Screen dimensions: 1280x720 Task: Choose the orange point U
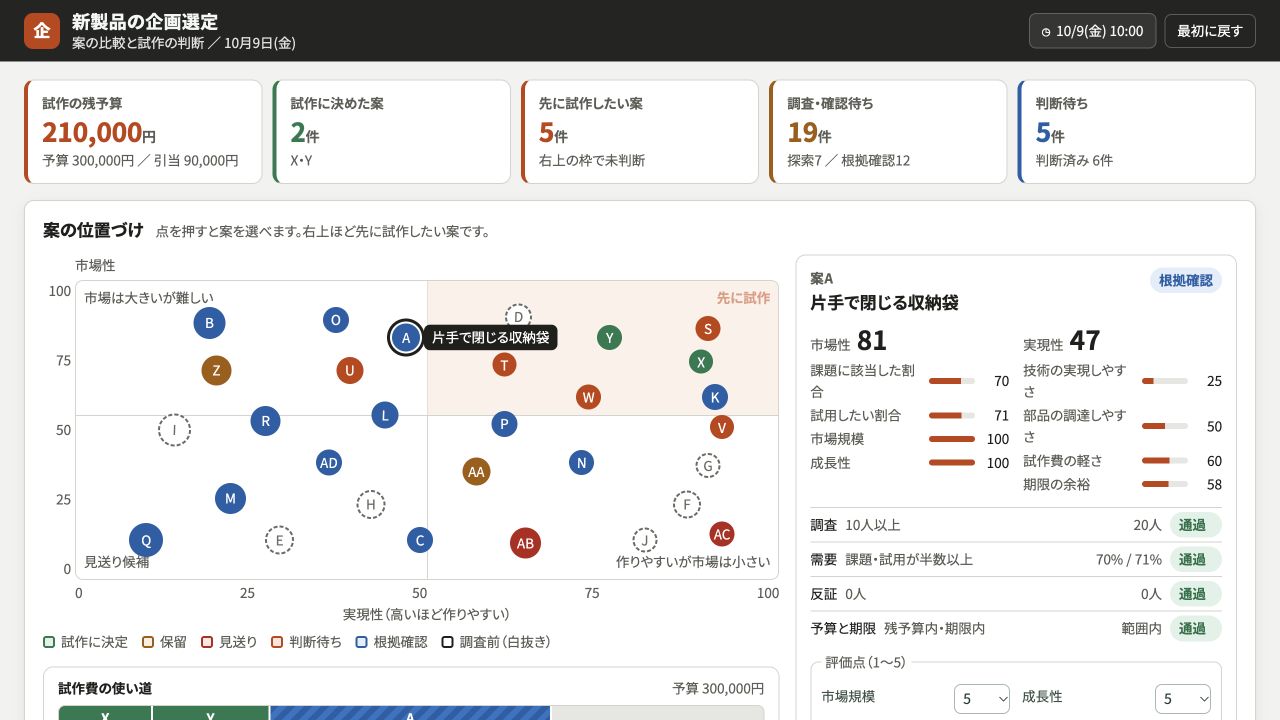point(350,371)
